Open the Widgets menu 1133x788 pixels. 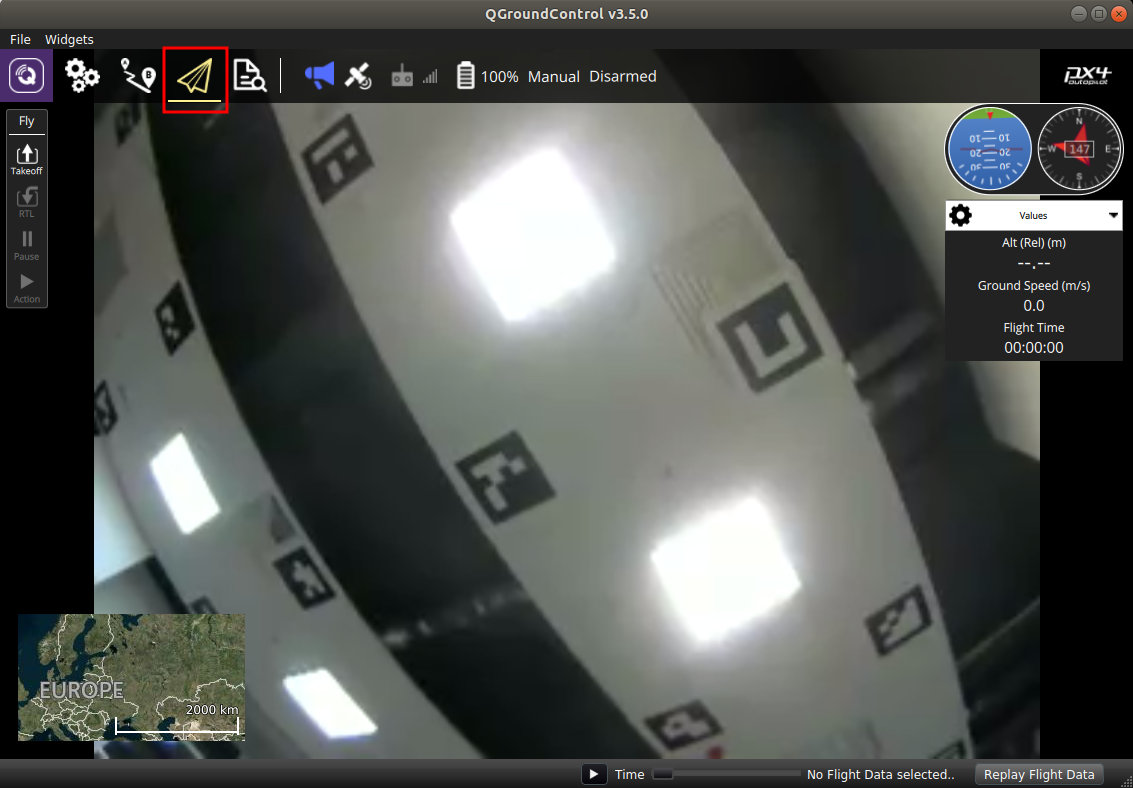(69, 39)
